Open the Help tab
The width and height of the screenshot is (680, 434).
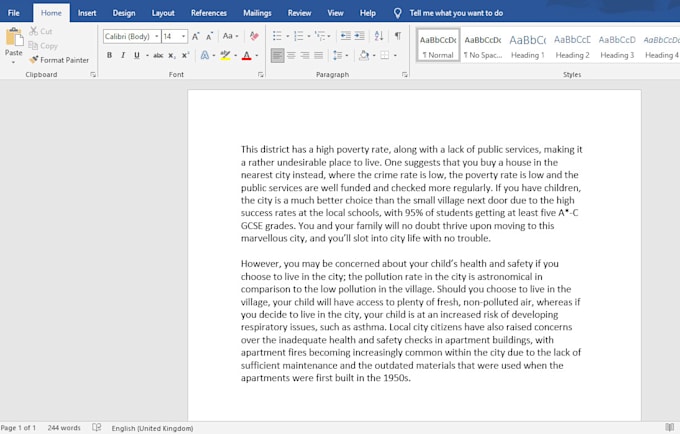tap(367, 13)
